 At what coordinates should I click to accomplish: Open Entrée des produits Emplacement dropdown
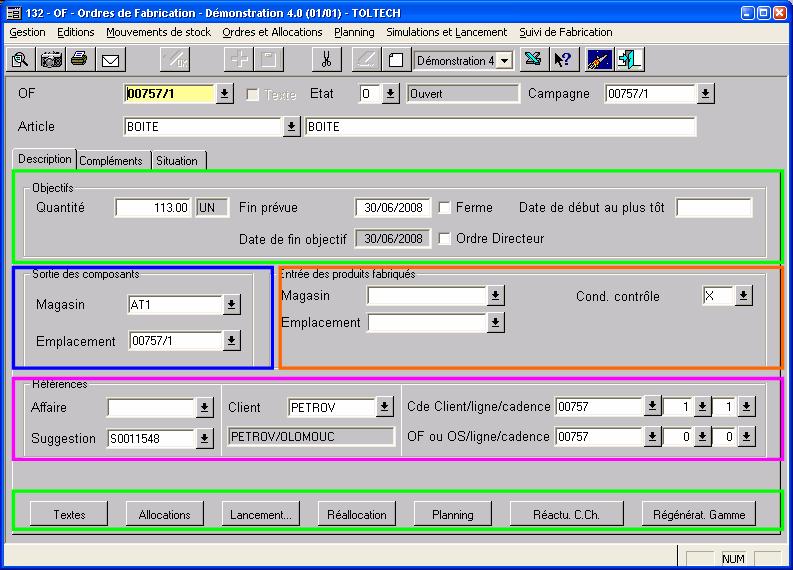click(496, 322)
